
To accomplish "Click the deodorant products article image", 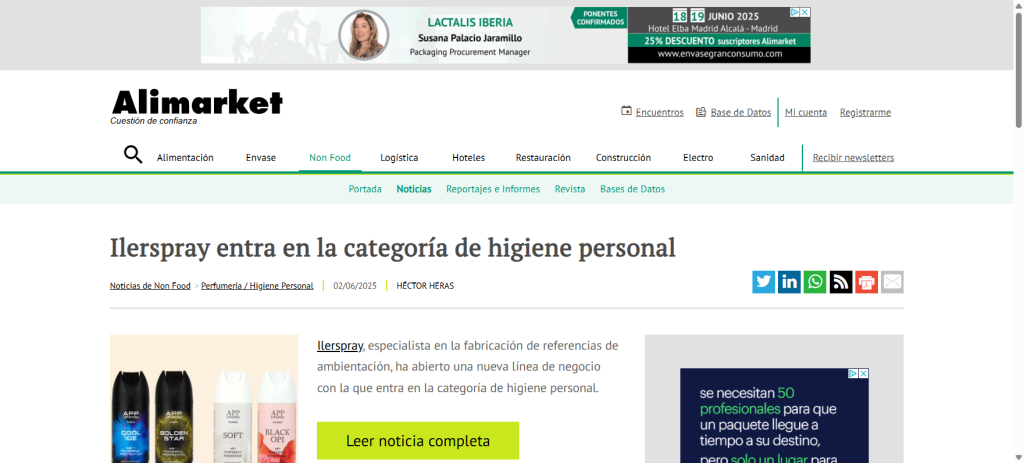I will click(x=204, y=399).
